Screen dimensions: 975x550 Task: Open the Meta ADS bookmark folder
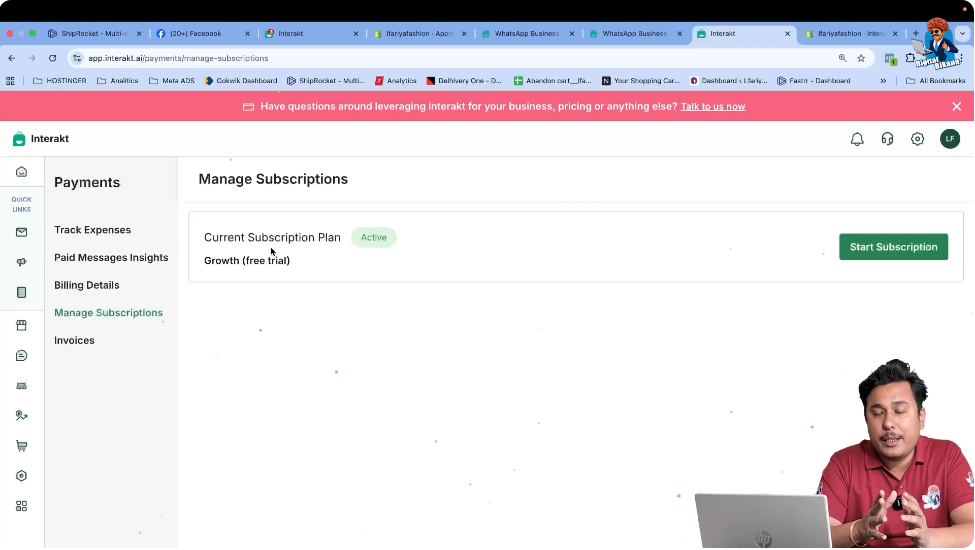pyautogui.click(x=172, y=81)
